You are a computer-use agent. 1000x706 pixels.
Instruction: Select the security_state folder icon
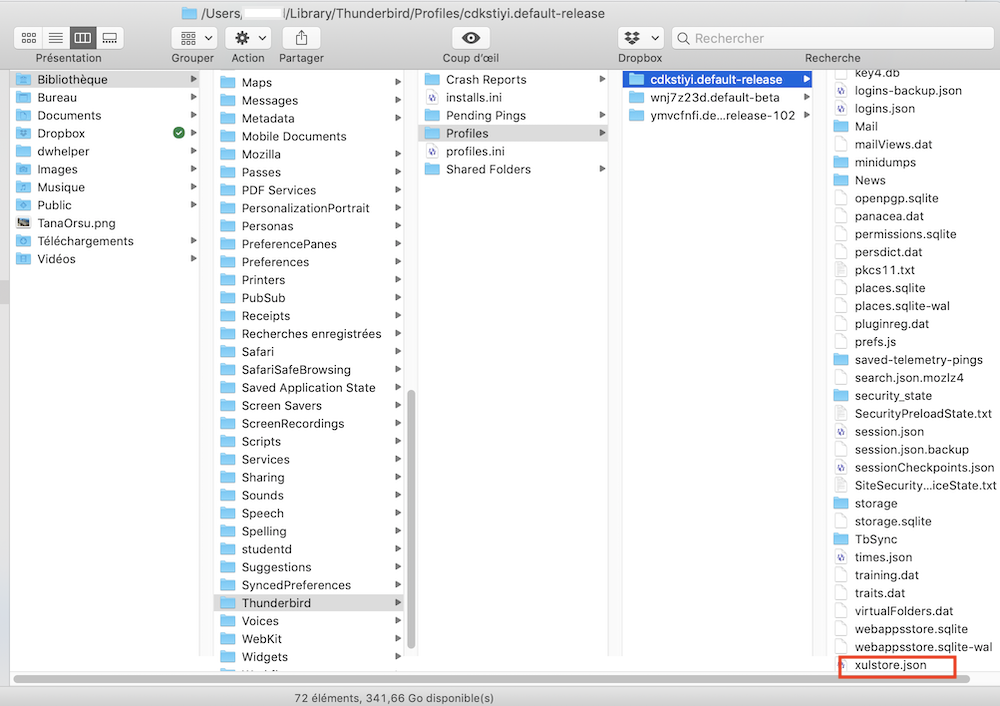[x=841, y=395]
